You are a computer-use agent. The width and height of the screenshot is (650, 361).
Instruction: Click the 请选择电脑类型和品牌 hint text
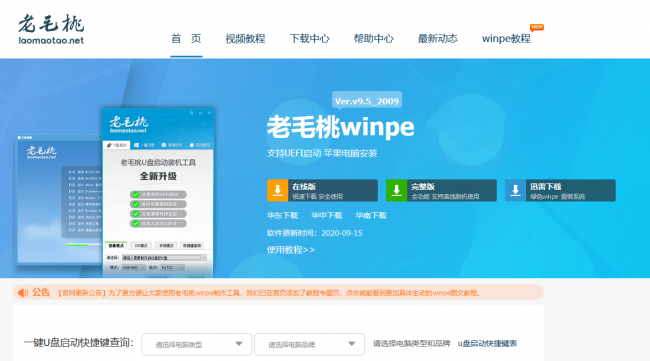coord(412,344)
